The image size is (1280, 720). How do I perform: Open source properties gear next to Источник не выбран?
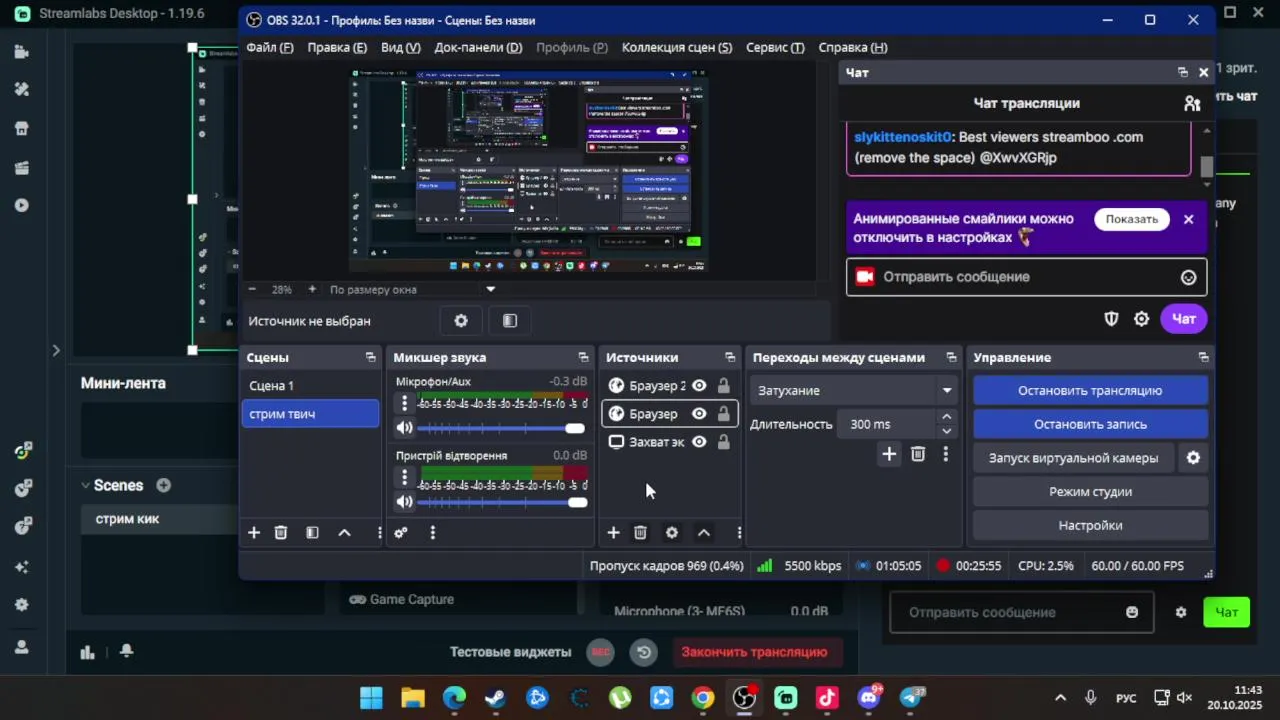461,321
